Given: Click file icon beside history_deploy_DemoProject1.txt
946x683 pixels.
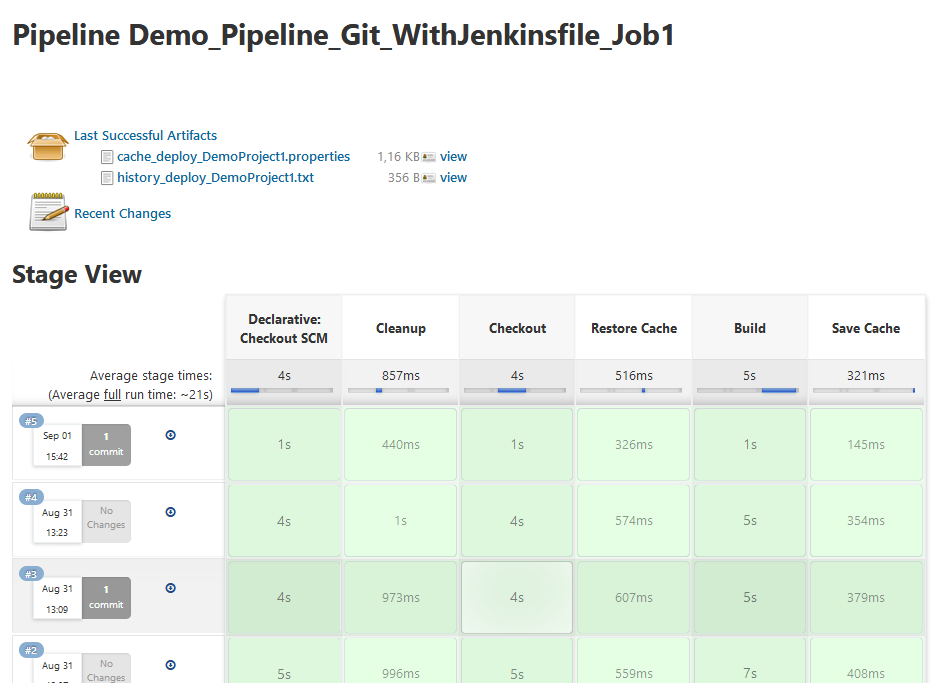Looking at the screenshot, I should (107, 178).
